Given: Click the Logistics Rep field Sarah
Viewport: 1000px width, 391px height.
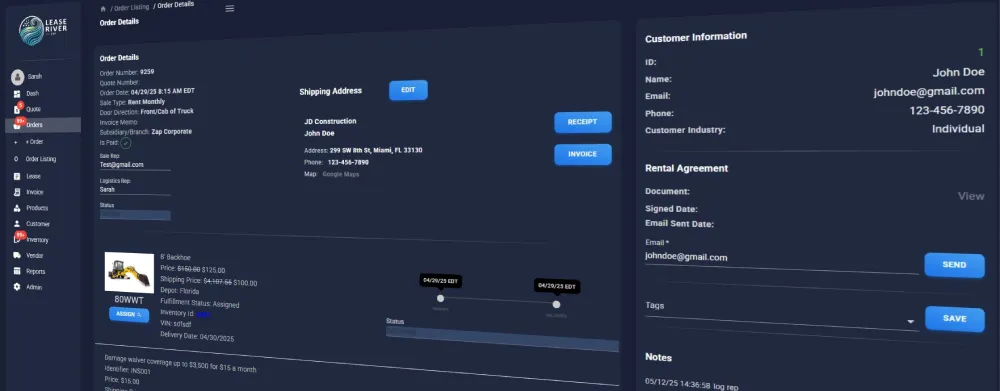Looking at the screenshot, I should 135,189.
